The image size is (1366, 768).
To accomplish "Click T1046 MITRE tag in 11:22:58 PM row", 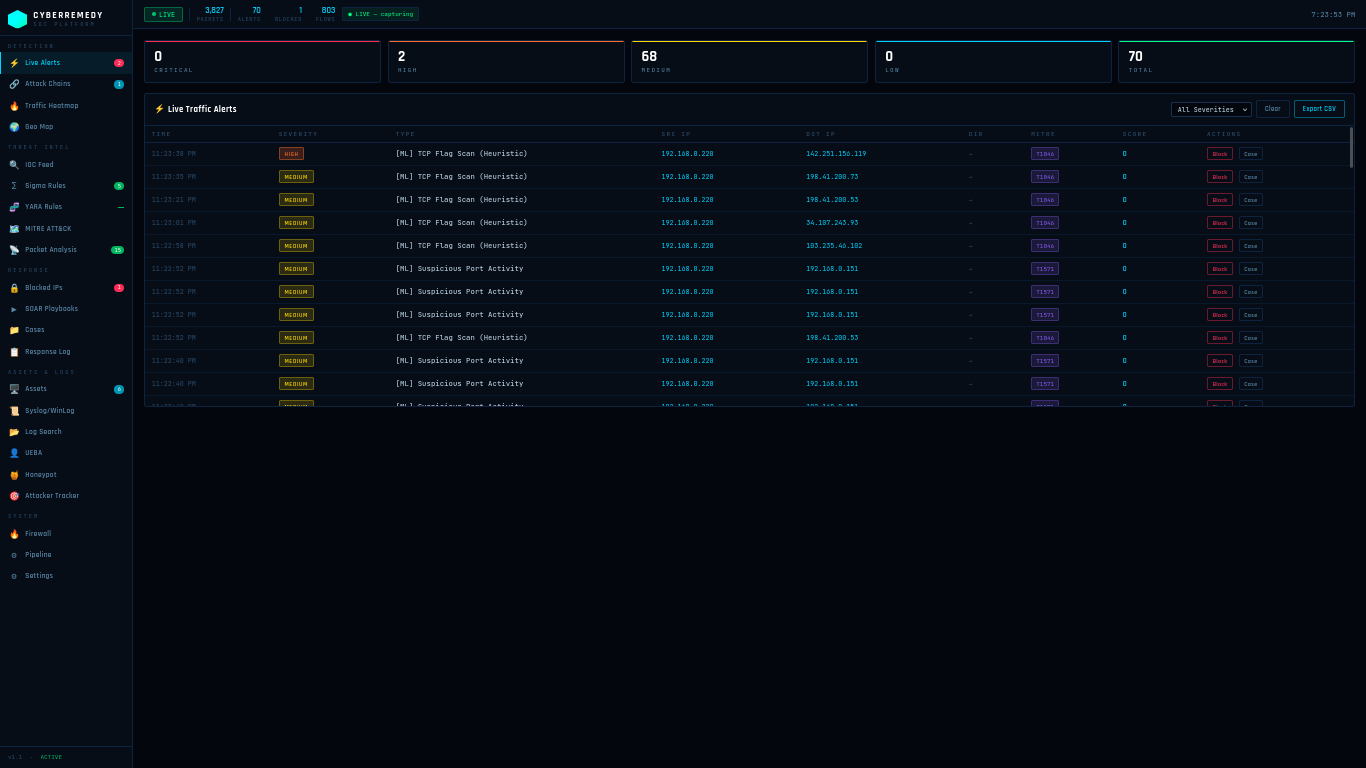I will click(1045, 246).
